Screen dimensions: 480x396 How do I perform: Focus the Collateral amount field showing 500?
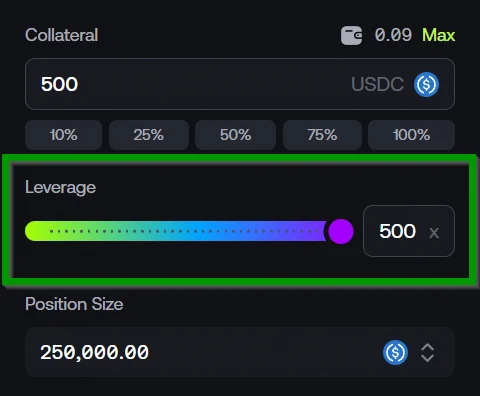240,84
